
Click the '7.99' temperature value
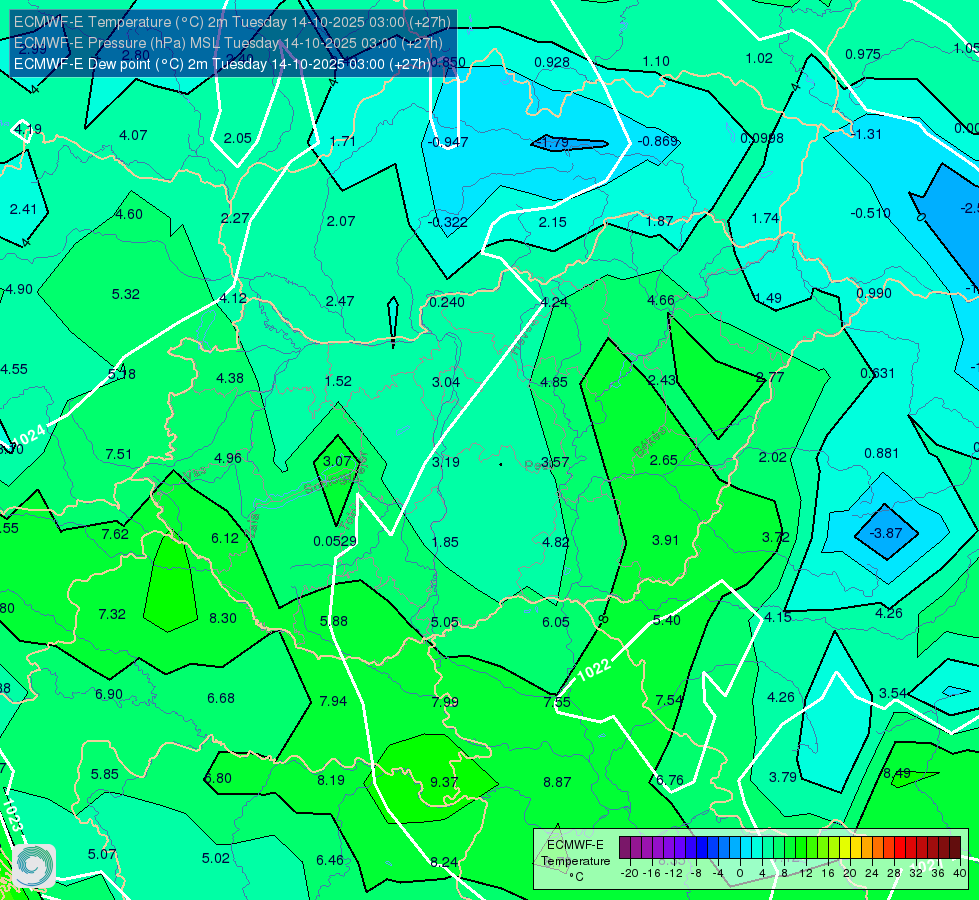point(445,702)
